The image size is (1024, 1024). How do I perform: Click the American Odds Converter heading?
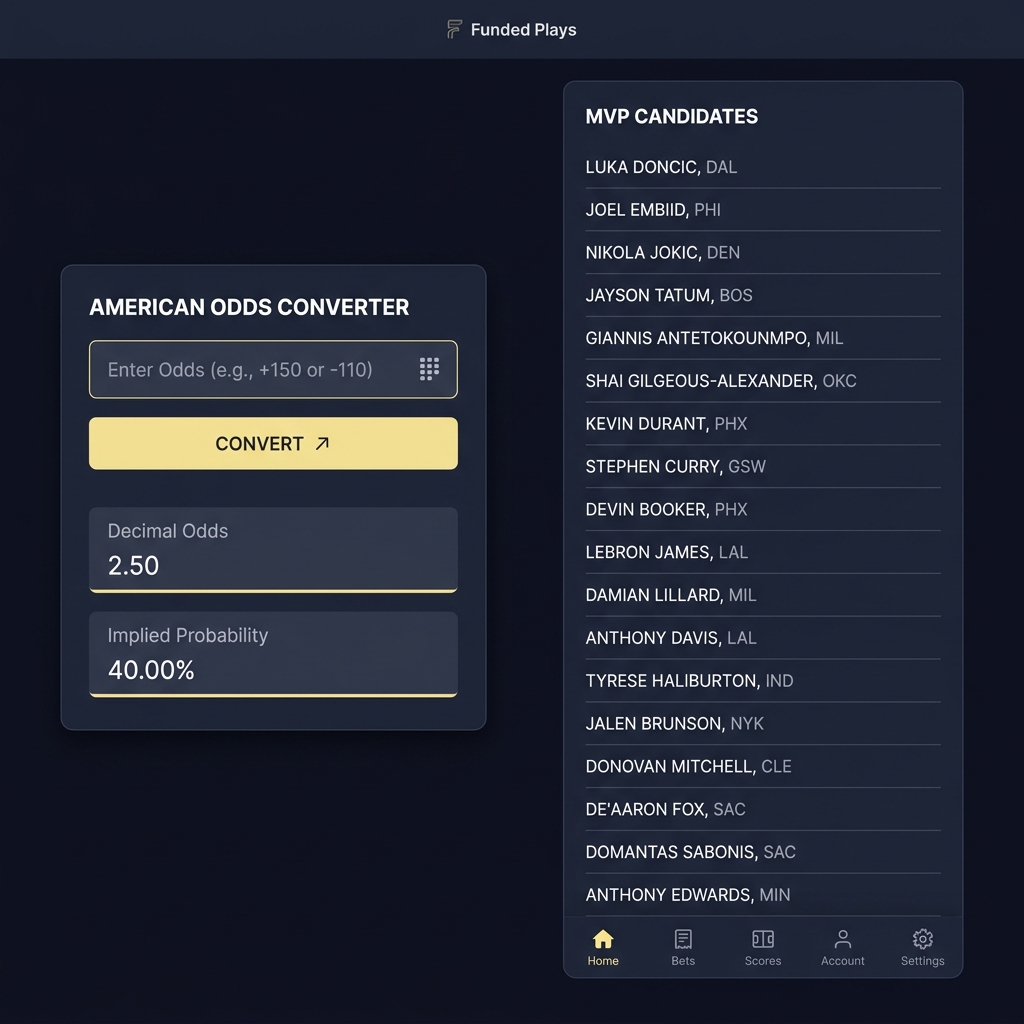(249, 307)
